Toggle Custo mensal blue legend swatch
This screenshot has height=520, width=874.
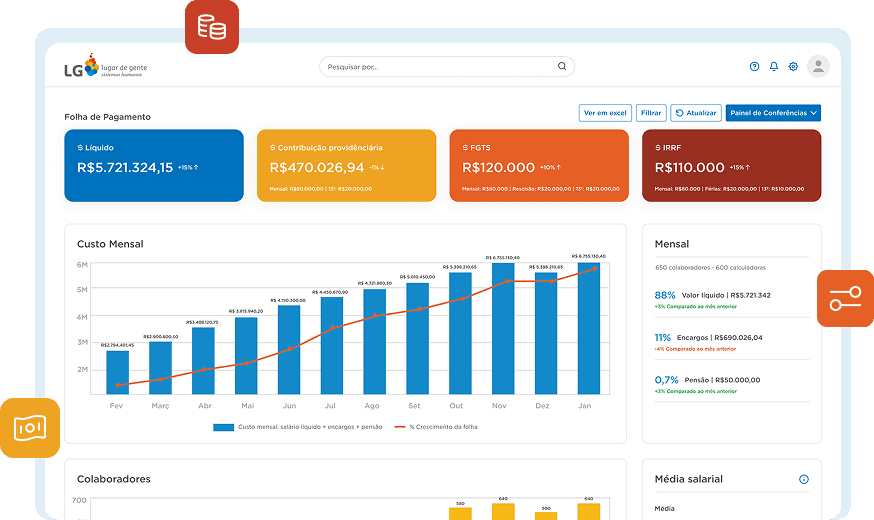point(223,427)
